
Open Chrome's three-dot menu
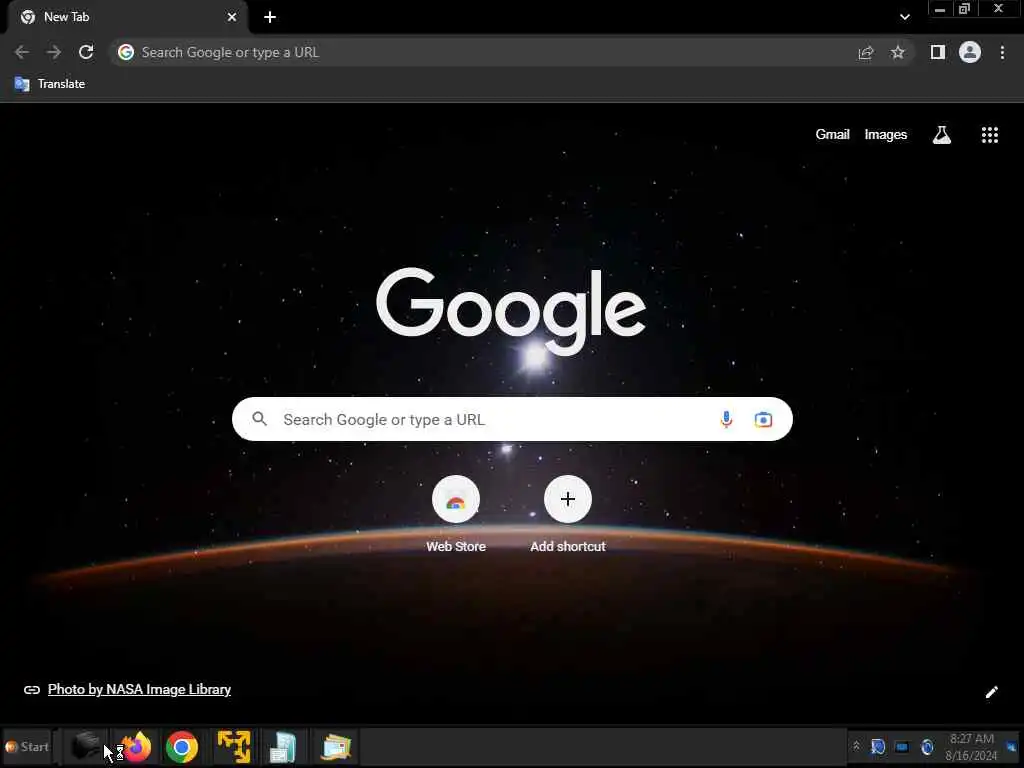[x=1002, y=52]
